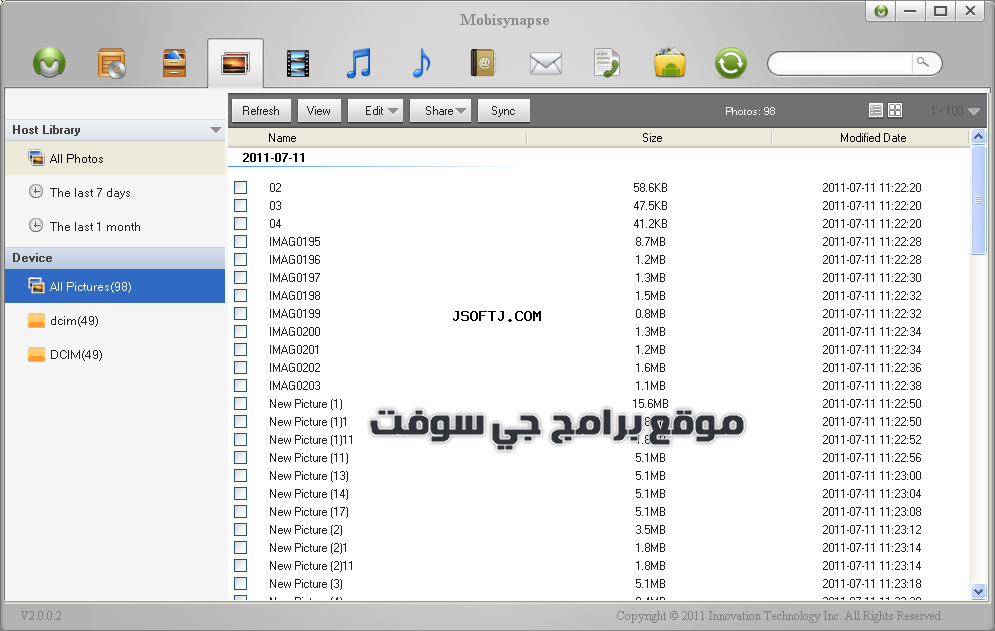This screenshot has width=995, height=631.
Task: Sort by the Size column header
Action: pos(652,138)
